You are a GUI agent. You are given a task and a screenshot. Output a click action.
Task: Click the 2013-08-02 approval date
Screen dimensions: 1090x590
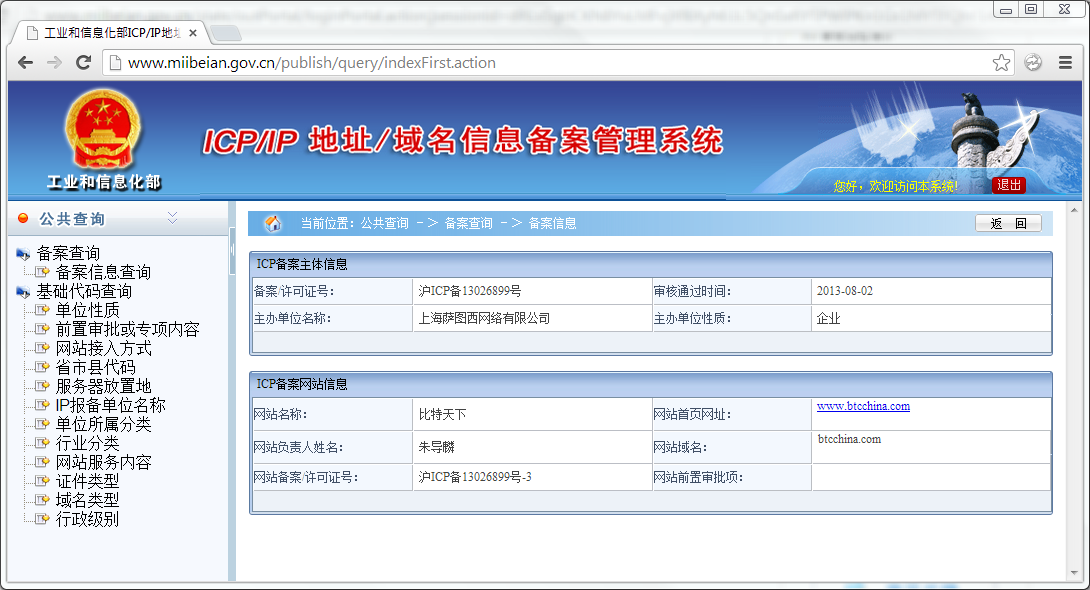point(845,291)
